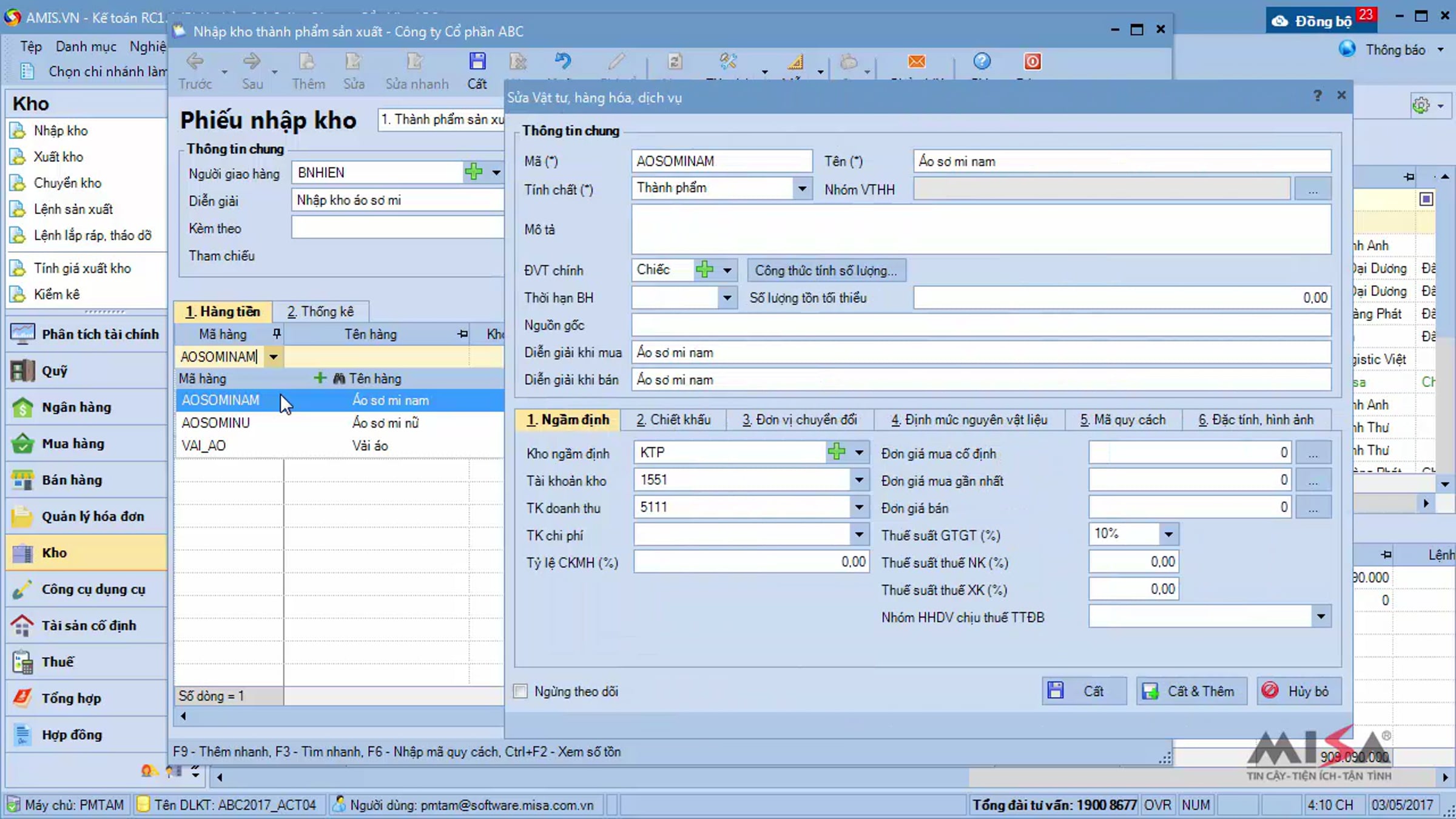Open the Tệp menu

[31, 47]
